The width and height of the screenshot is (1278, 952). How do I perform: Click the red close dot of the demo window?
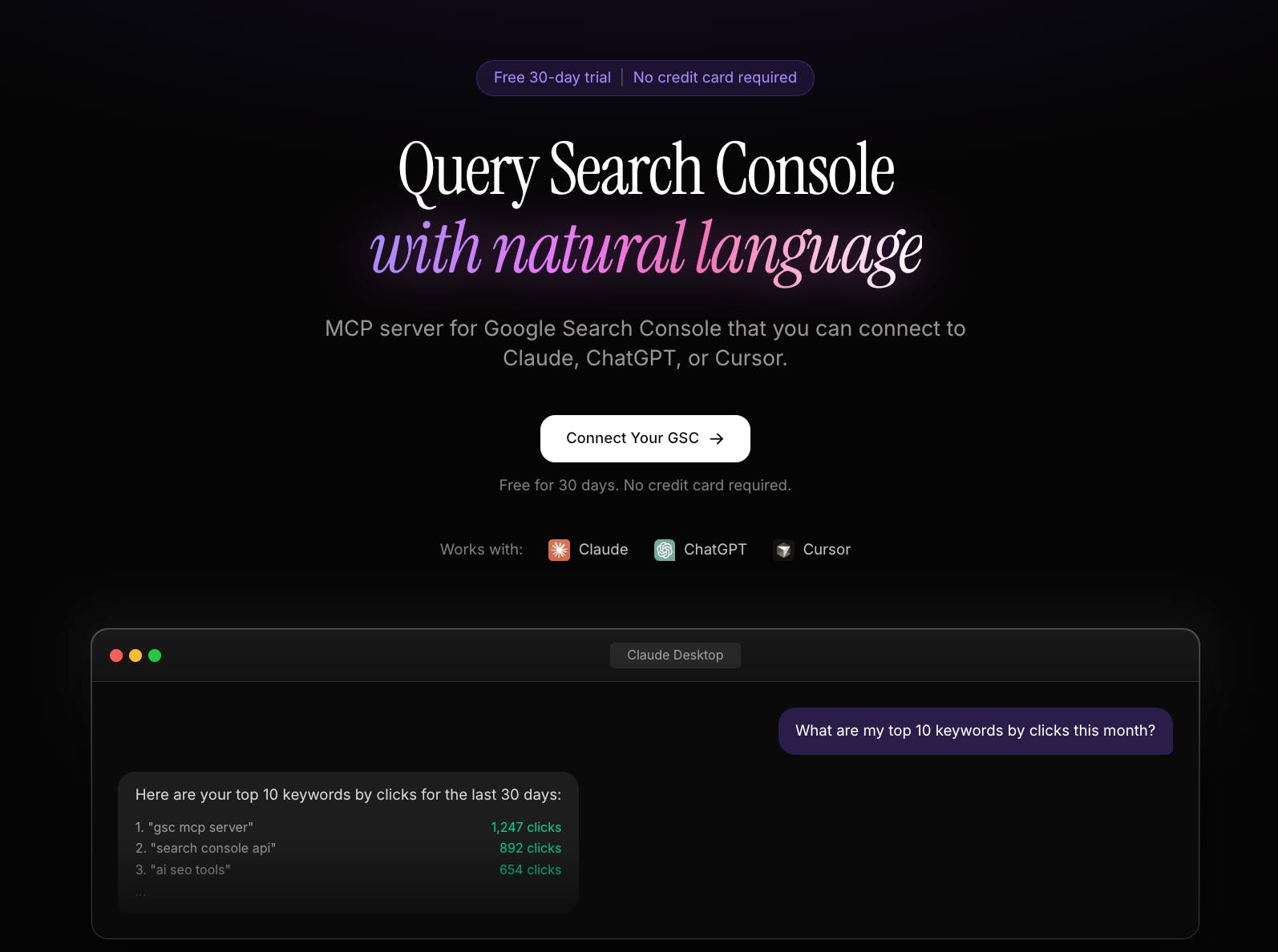(x=116, y=656)
